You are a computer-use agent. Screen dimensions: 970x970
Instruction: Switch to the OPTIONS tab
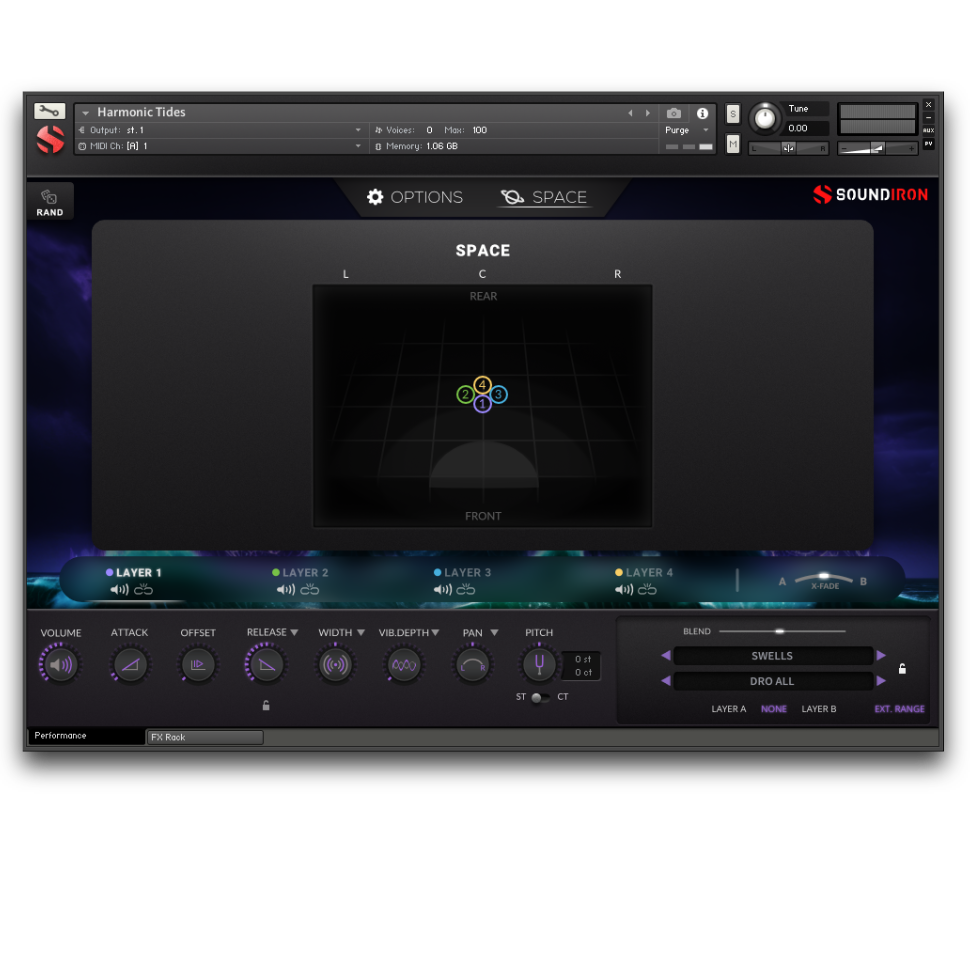click(x=414, y=197)
